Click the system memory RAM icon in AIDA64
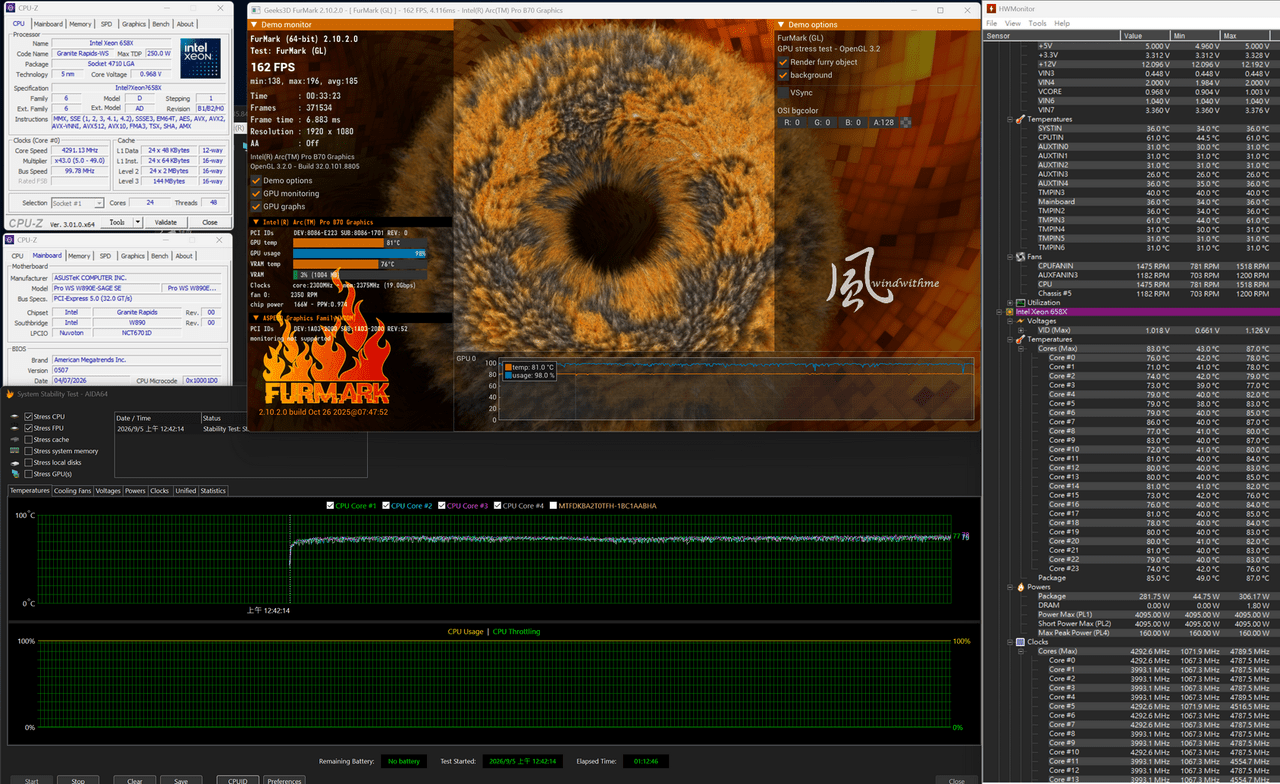 click(x=14, y=451)
